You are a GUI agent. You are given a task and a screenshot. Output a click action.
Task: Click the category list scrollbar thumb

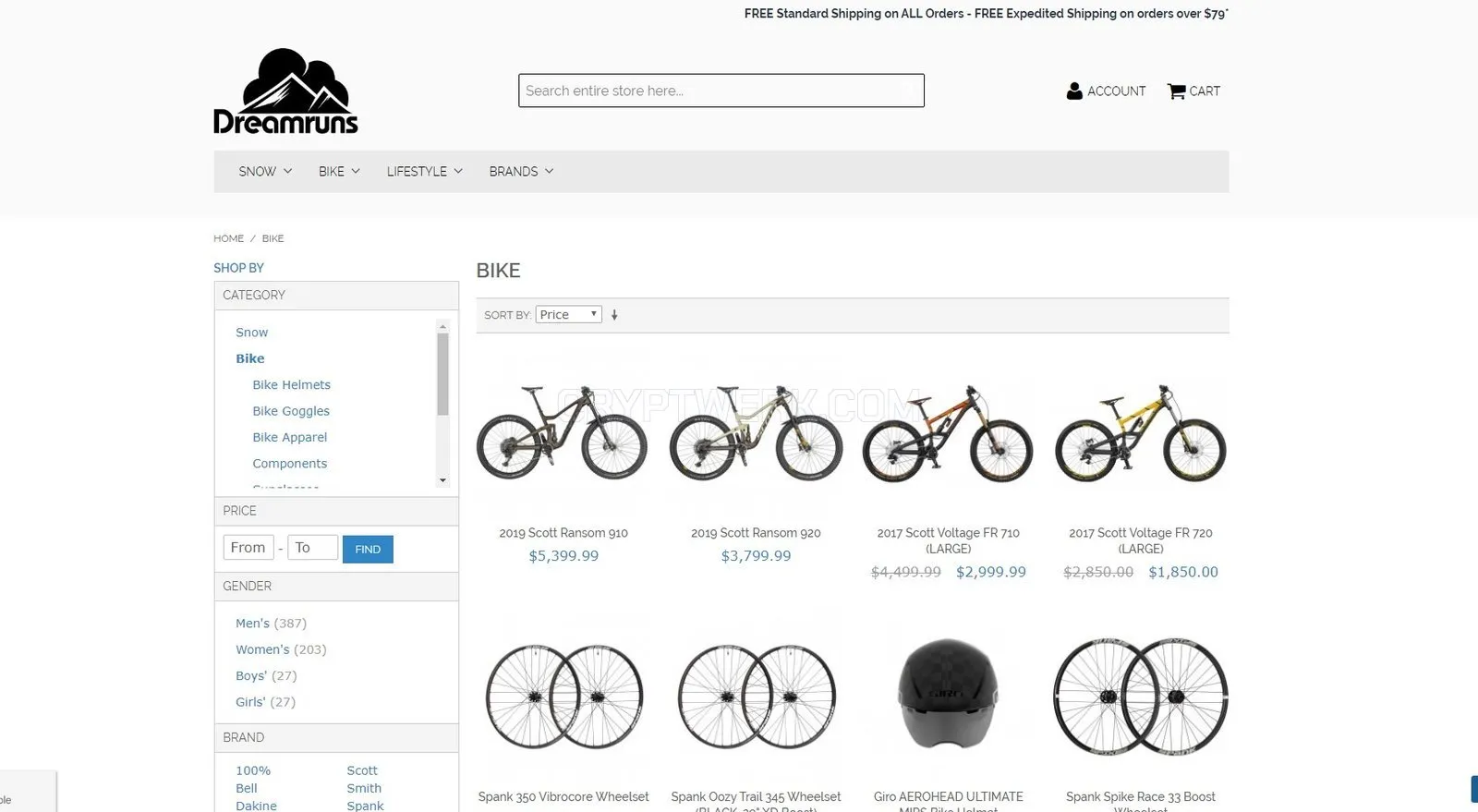[x=442, y=374]
